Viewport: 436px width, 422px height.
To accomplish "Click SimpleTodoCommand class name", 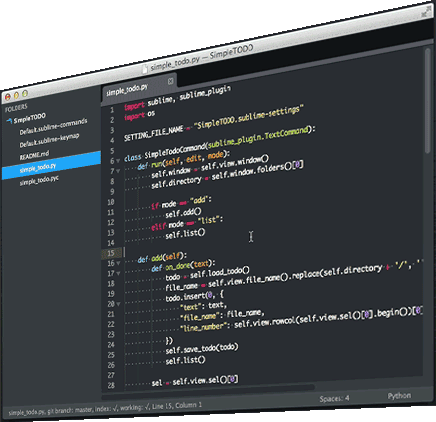I will [175, 150].
